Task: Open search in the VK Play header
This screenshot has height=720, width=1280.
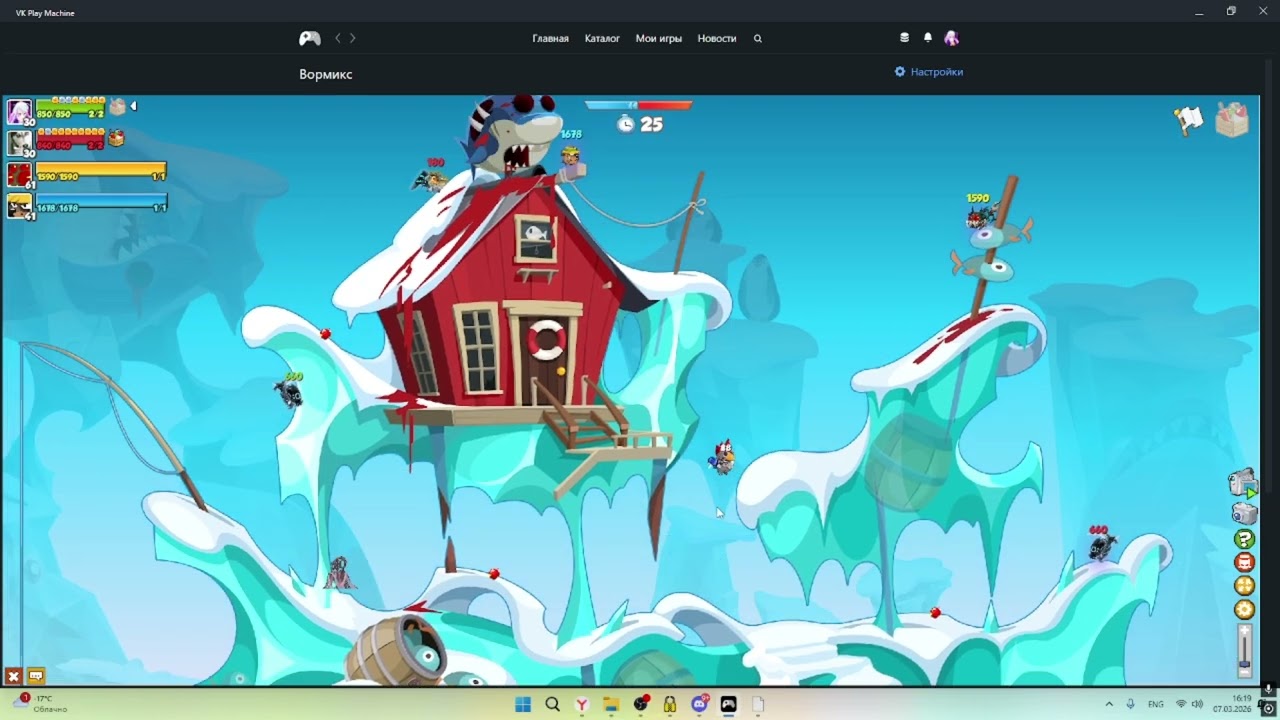Action: (x=758, y=39)
